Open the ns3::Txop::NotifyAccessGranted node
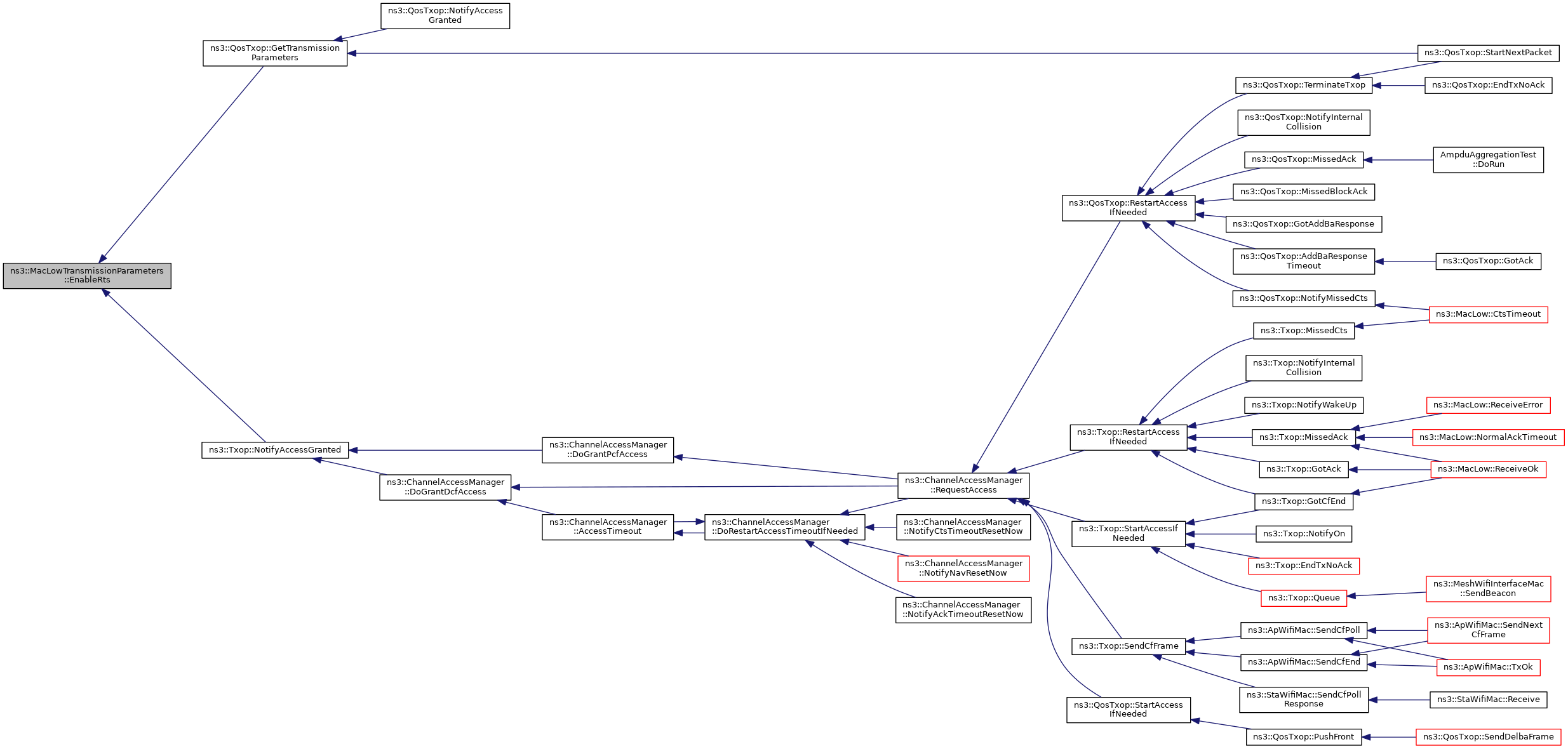Viewport: 1568px width, 749px height. click(275, 450)
